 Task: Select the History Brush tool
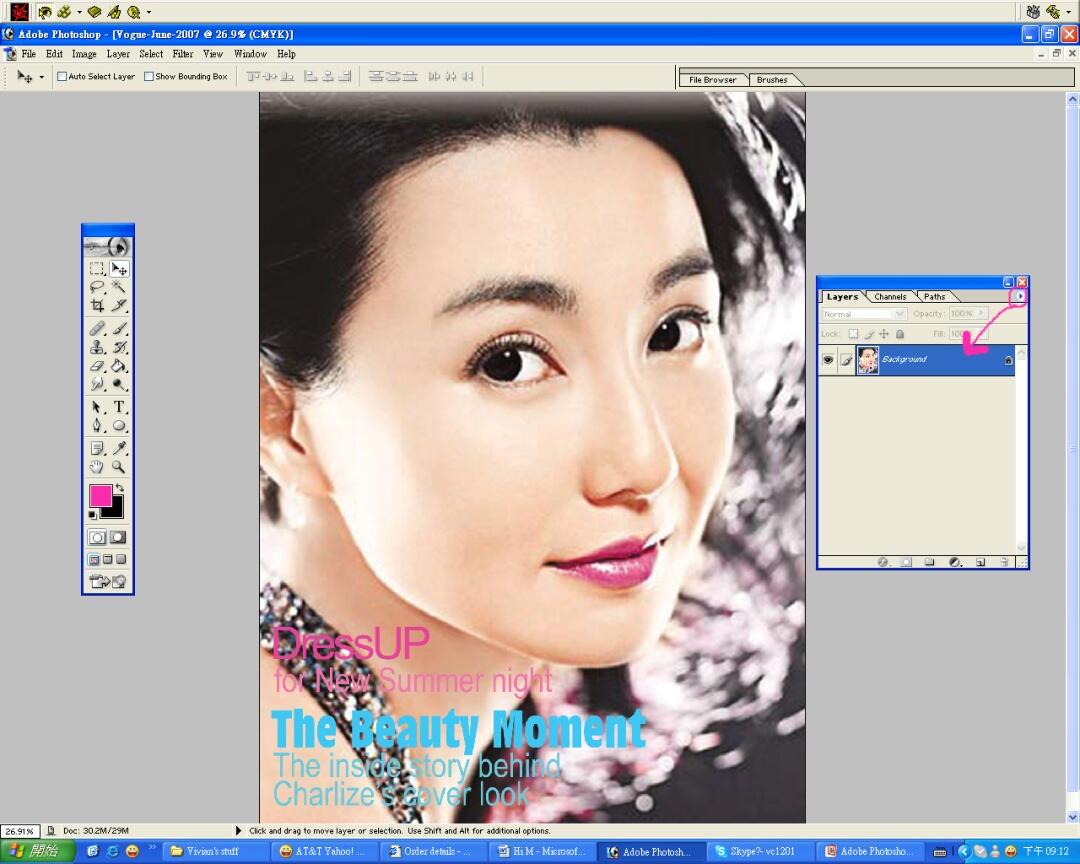click(x=118, y=347)
